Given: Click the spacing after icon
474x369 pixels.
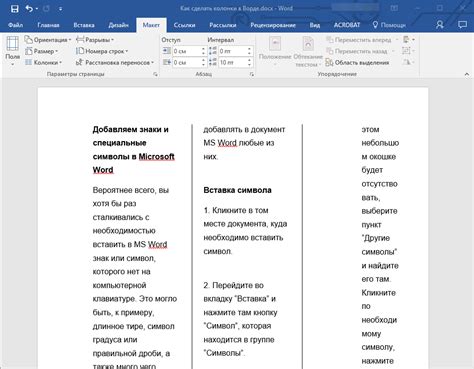Looking at the screenshot, I should 212,62.
